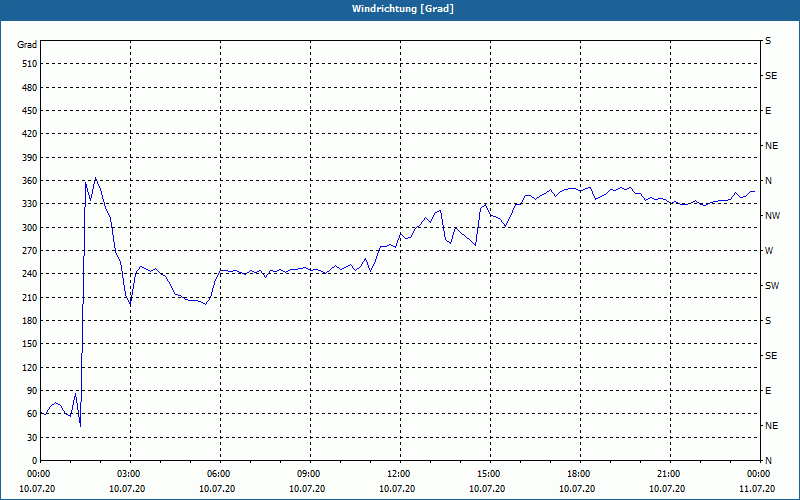Click the 120 y-axis tick label
Screen dimensions: 800x500
(x=30, y=367)
